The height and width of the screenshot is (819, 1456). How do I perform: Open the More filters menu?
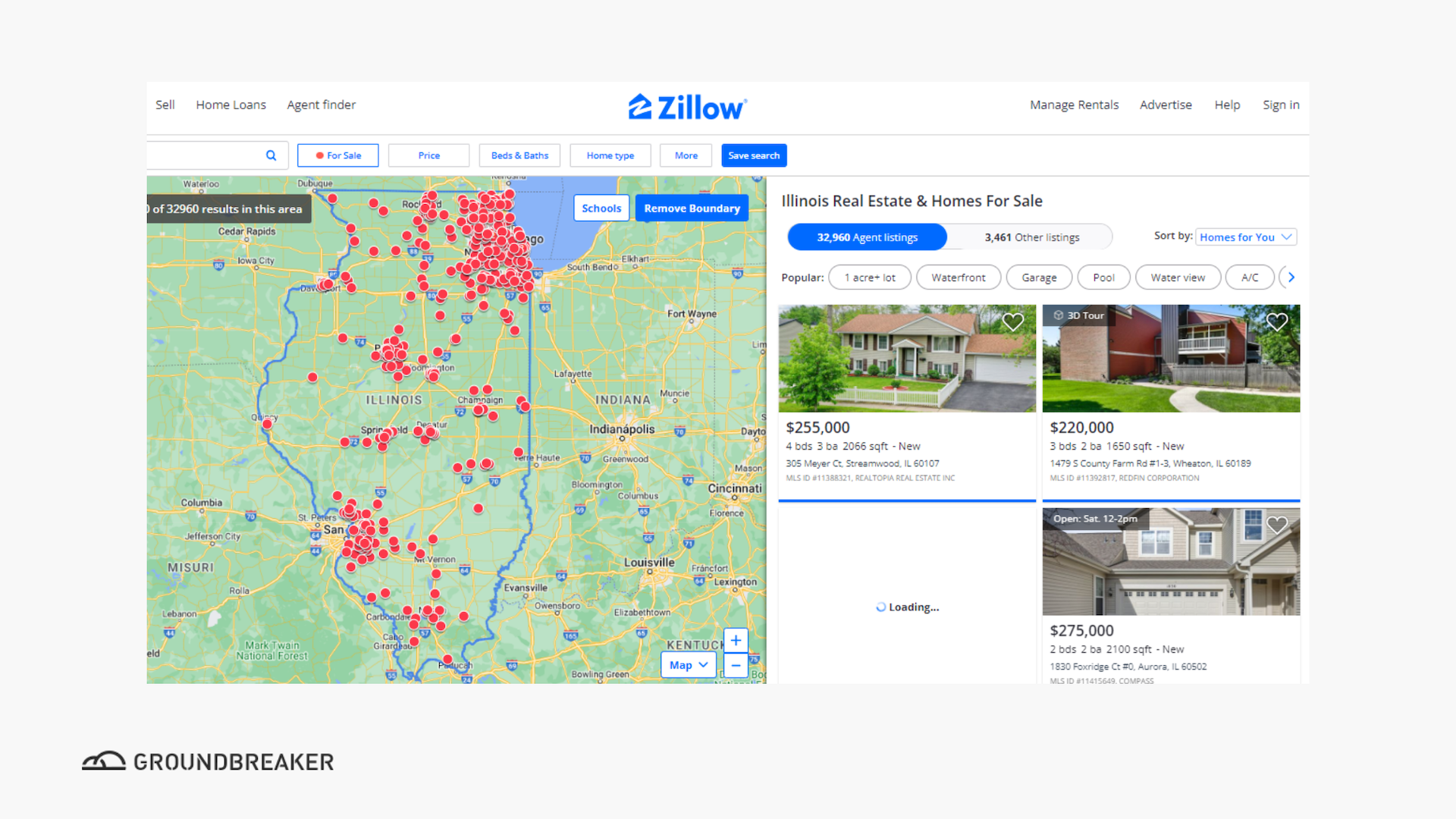coord(686,155)
